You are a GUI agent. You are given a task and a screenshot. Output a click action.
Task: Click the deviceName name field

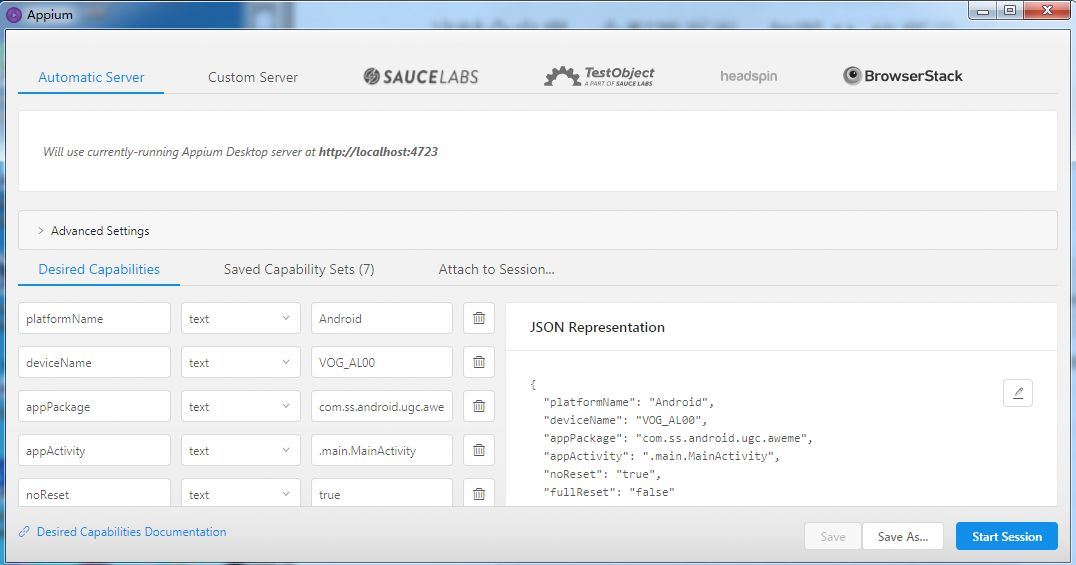pyautogui.click(x=95, y=362)
